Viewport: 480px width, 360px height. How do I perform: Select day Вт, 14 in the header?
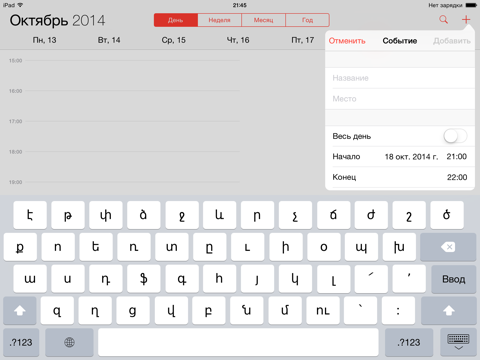109,40
